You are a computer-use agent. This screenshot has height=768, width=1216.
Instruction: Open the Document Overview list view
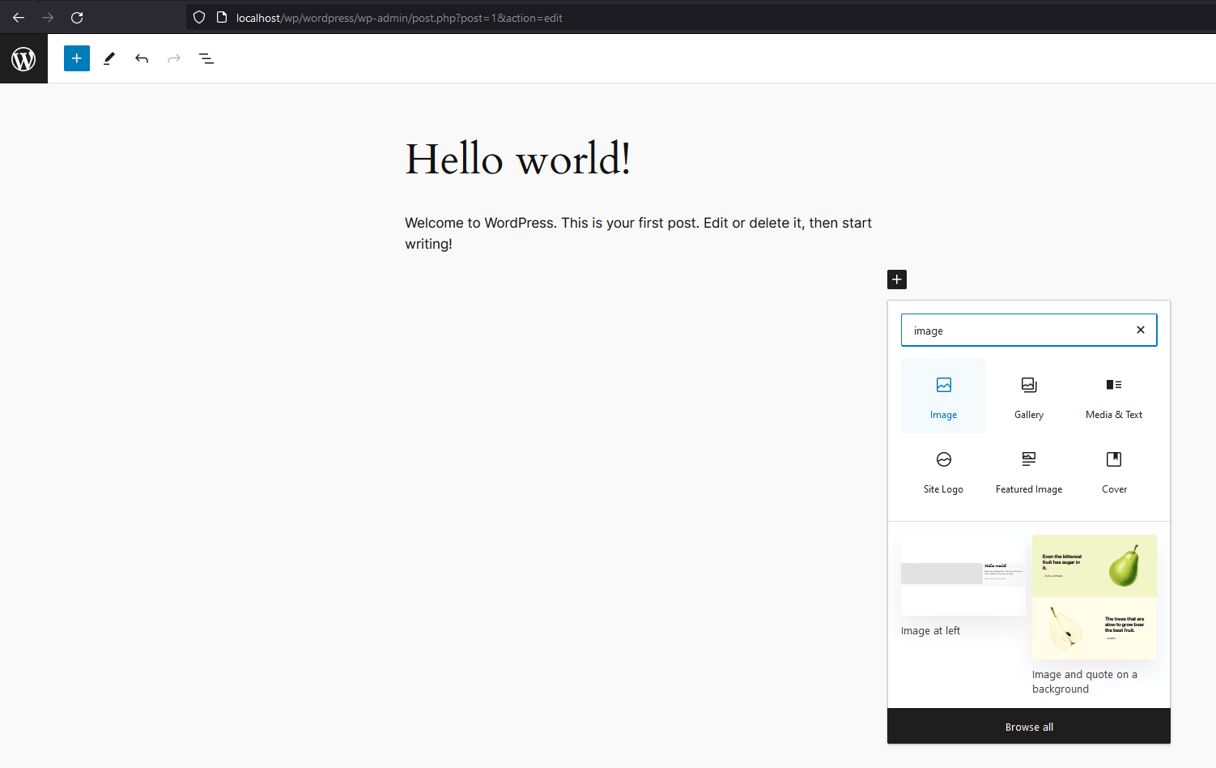(x=206, y=58)
